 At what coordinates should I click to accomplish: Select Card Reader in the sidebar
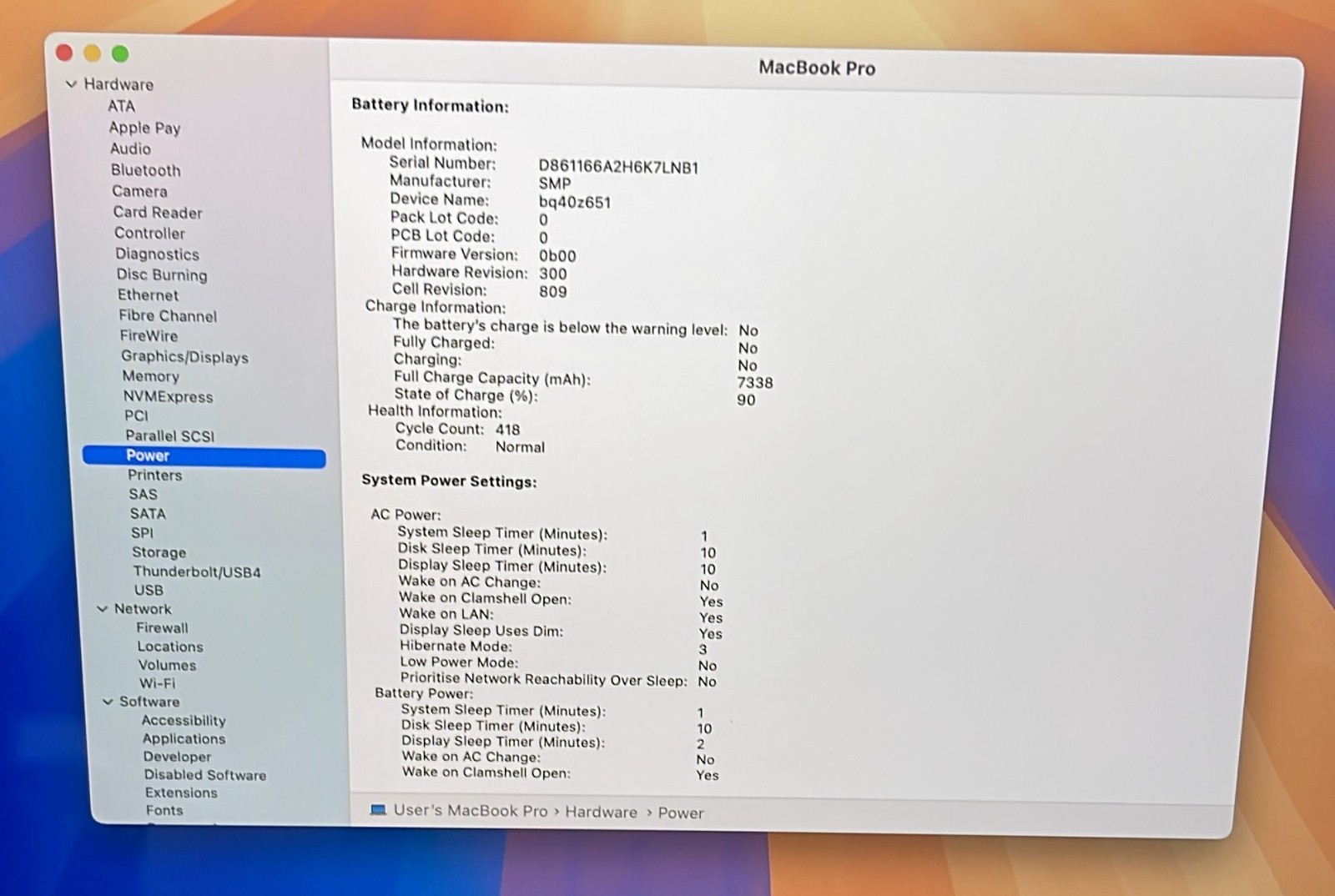158,213
